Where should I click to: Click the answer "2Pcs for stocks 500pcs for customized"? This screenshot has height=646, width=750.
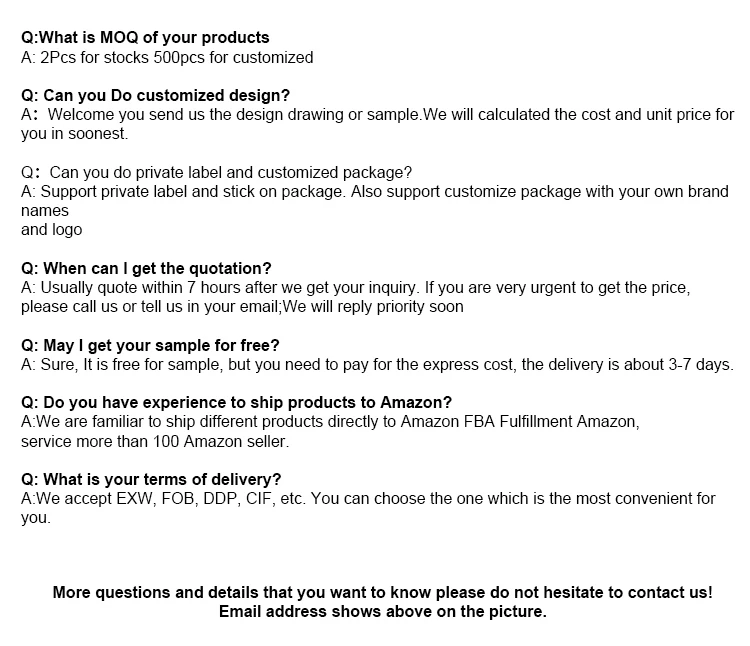[x=167, y=57]
